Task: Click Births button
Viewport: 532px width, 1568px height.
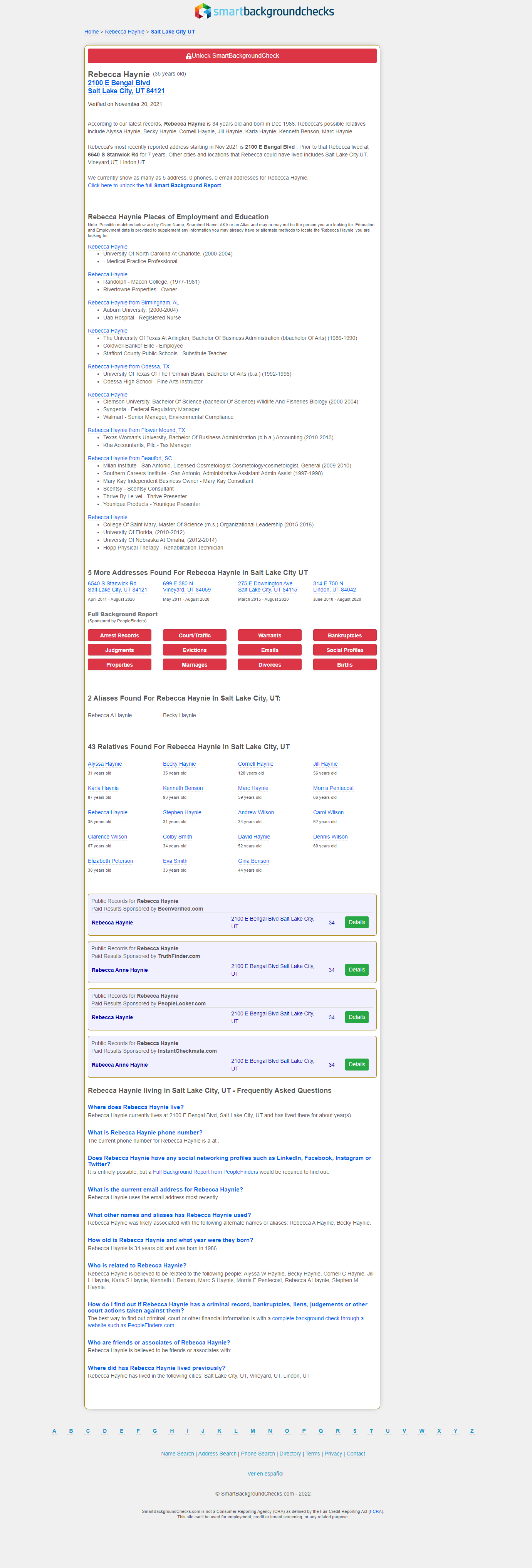Action: (x=345, y=665)
